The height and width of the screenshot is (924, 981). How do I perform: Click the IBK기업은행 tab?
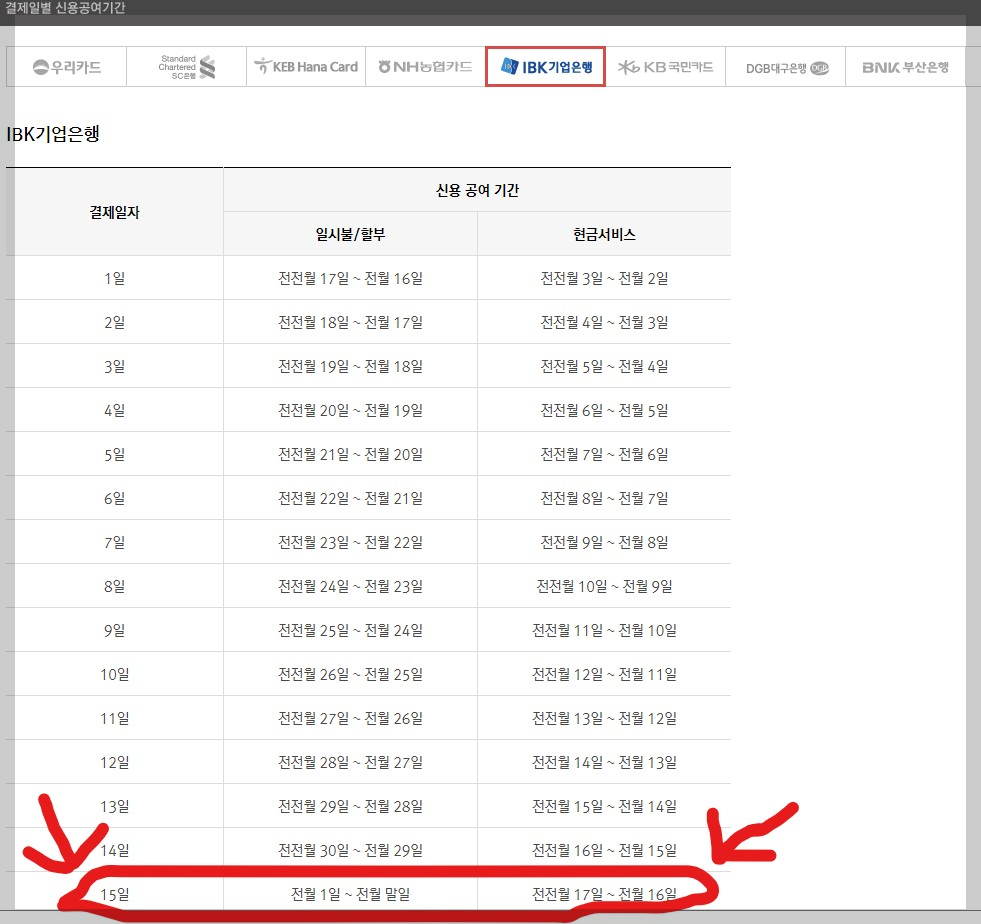coord(545,66)
